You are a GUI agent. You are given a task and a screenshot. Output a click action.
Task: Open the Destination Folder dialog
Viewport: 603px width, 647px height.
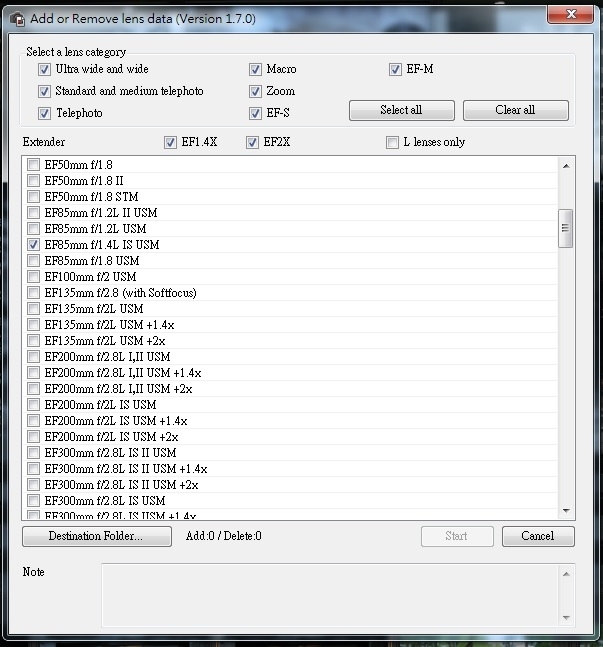pos(97,536)
